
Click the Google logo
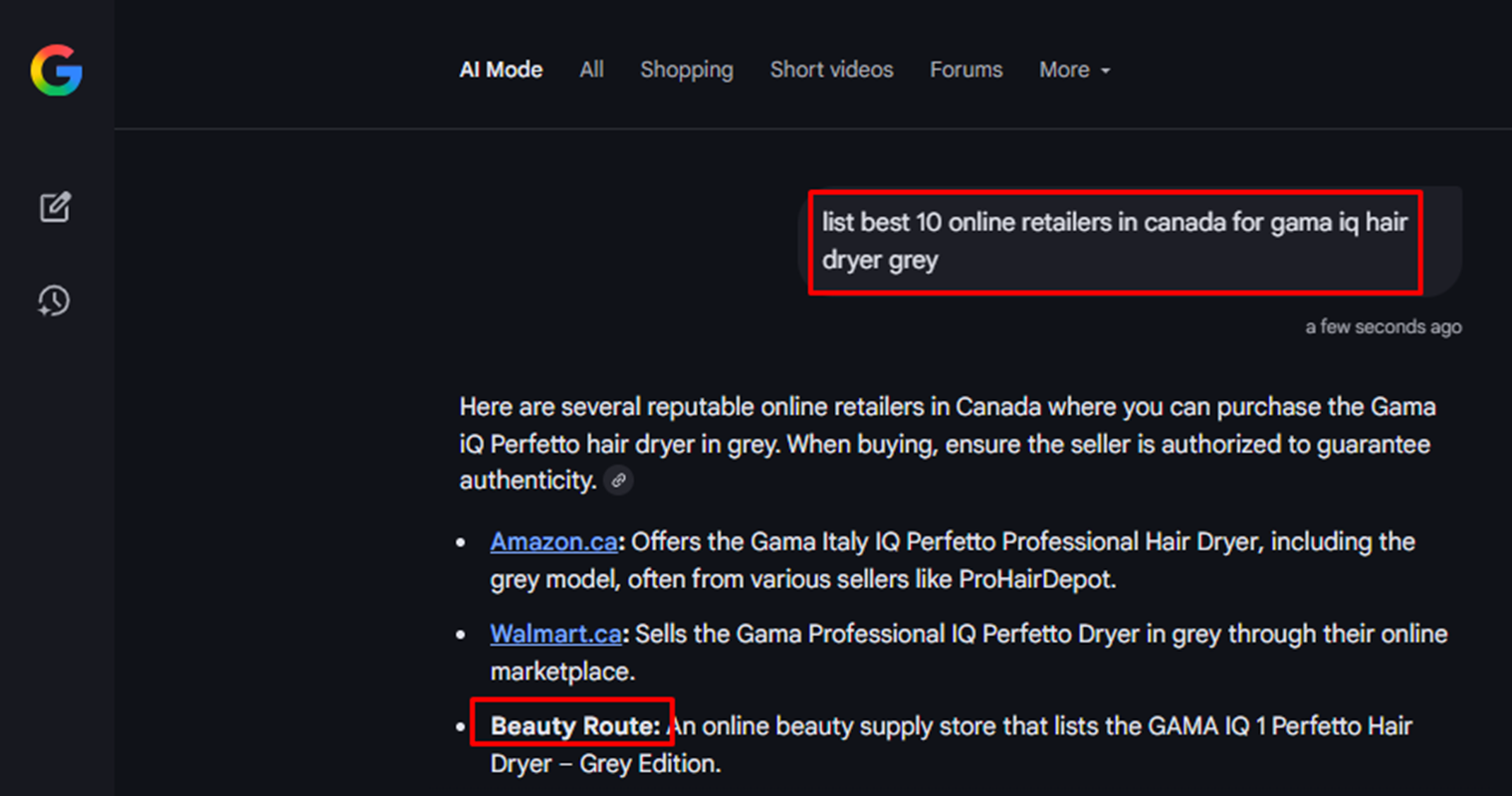click(56, 71)
